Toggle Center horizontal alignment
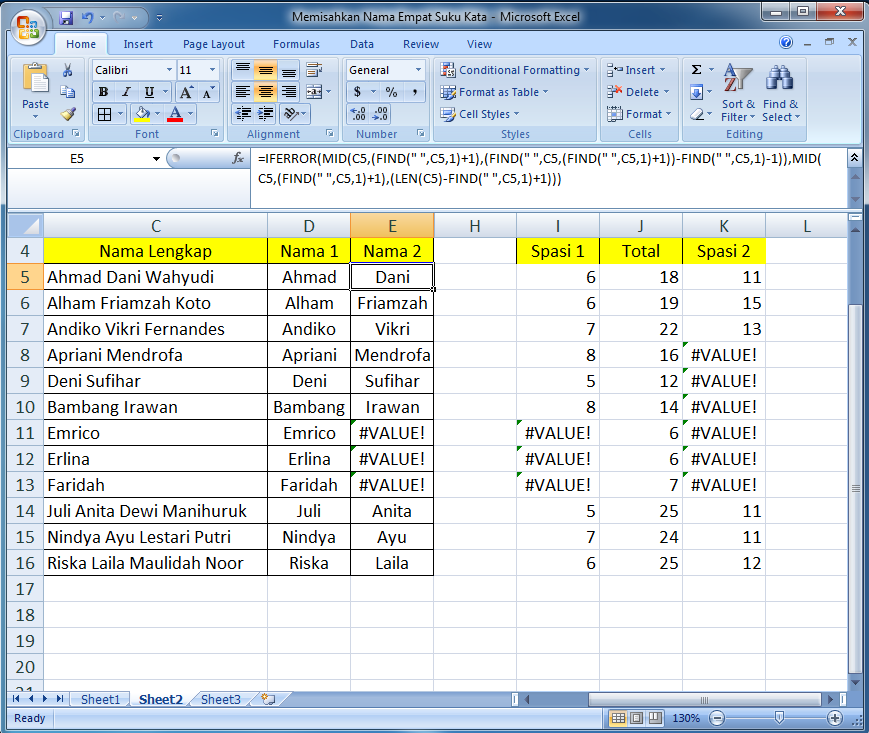Image resolution: width=869 pixels, height=733 pixels. click(266, 92)
